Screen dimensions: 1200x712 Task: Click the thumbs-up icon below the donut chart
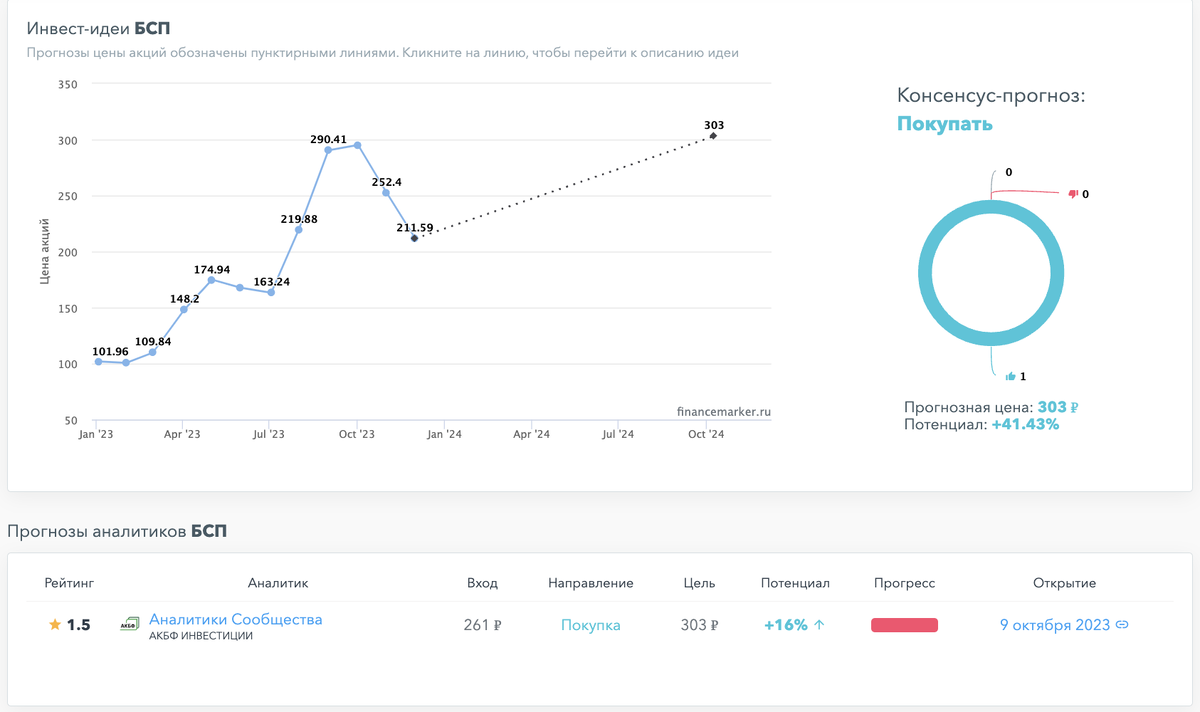pyautogui.click(x=1011, y=376)
